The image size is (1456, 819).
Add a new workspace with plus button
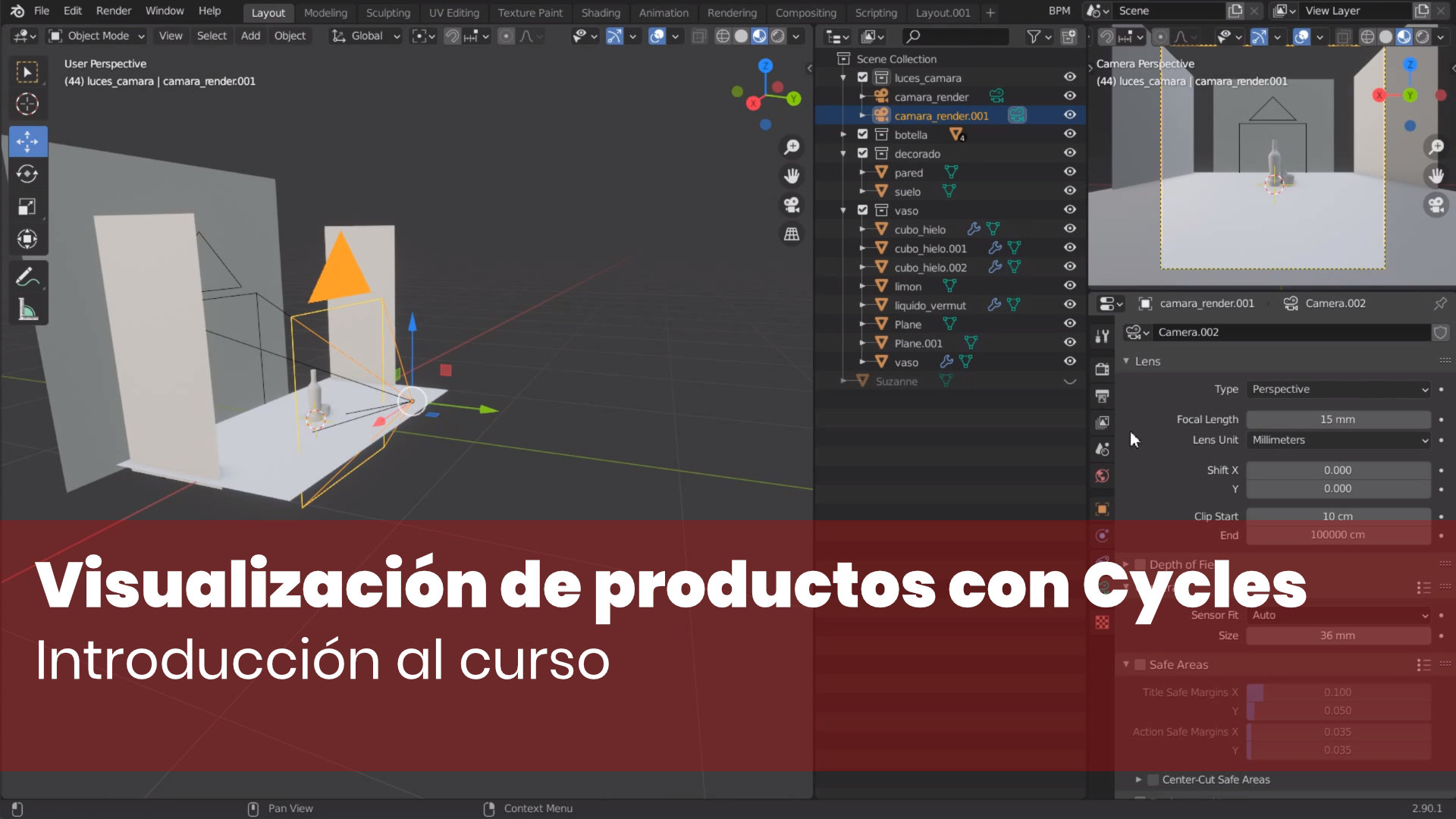tap(990, 13)
